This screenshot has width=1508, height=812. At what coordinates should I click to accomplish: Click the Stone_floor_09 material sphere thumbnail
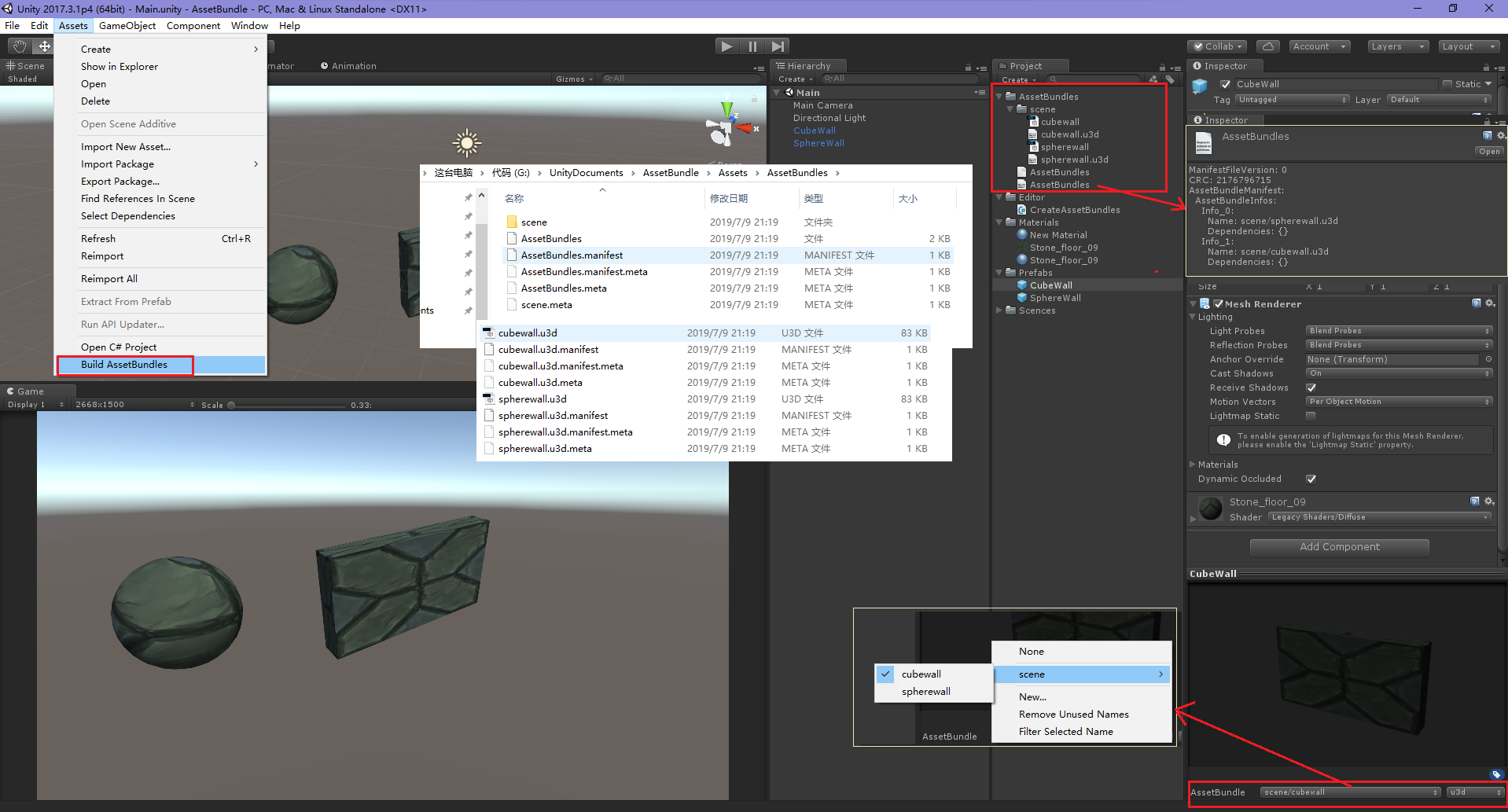[x=1211, y=508]
